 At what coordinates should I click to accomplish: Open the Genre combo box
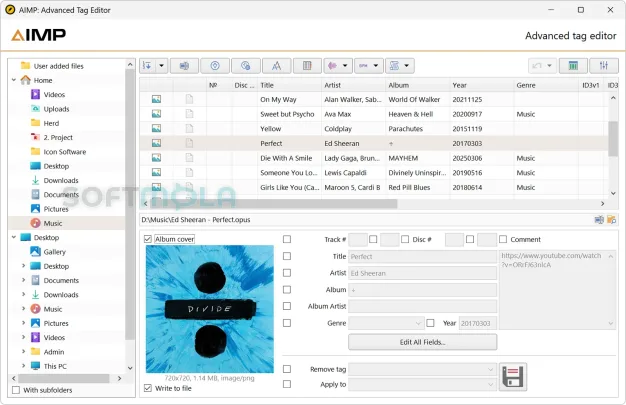click(x=386, y=323)
